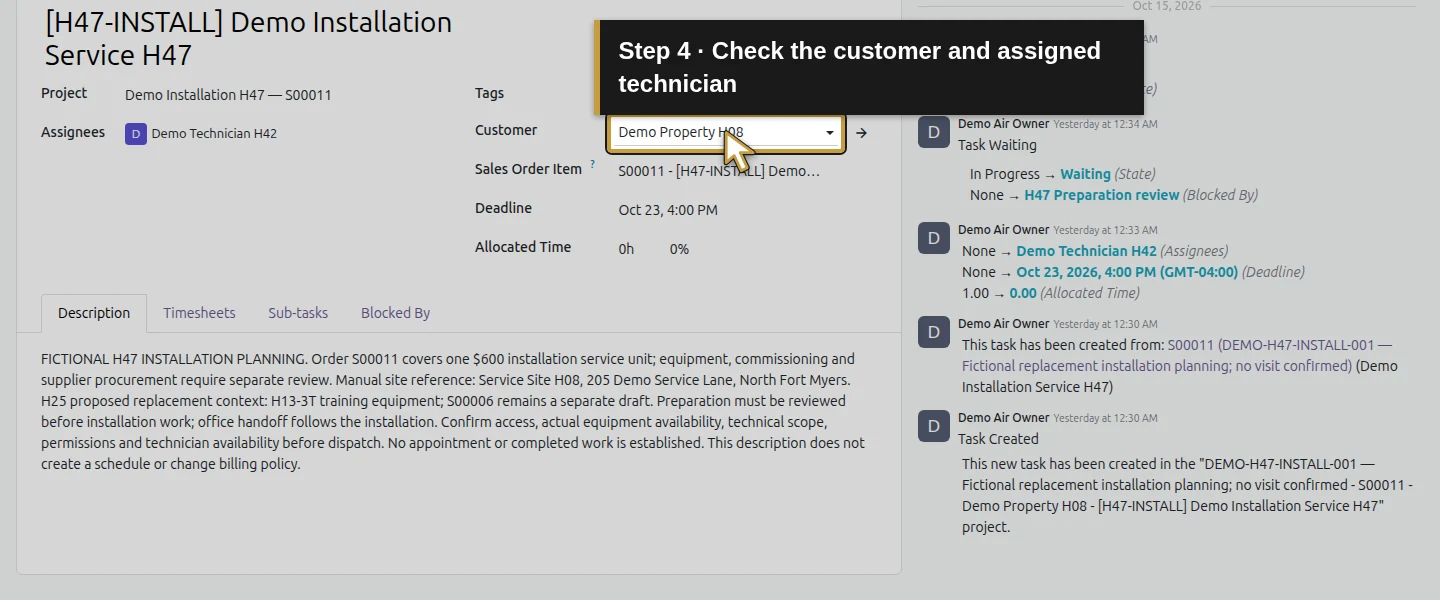Click the Yesterday at 12:33 AM timestamp
This screenshot has width=1440, height=600.
coord(1105,230)
